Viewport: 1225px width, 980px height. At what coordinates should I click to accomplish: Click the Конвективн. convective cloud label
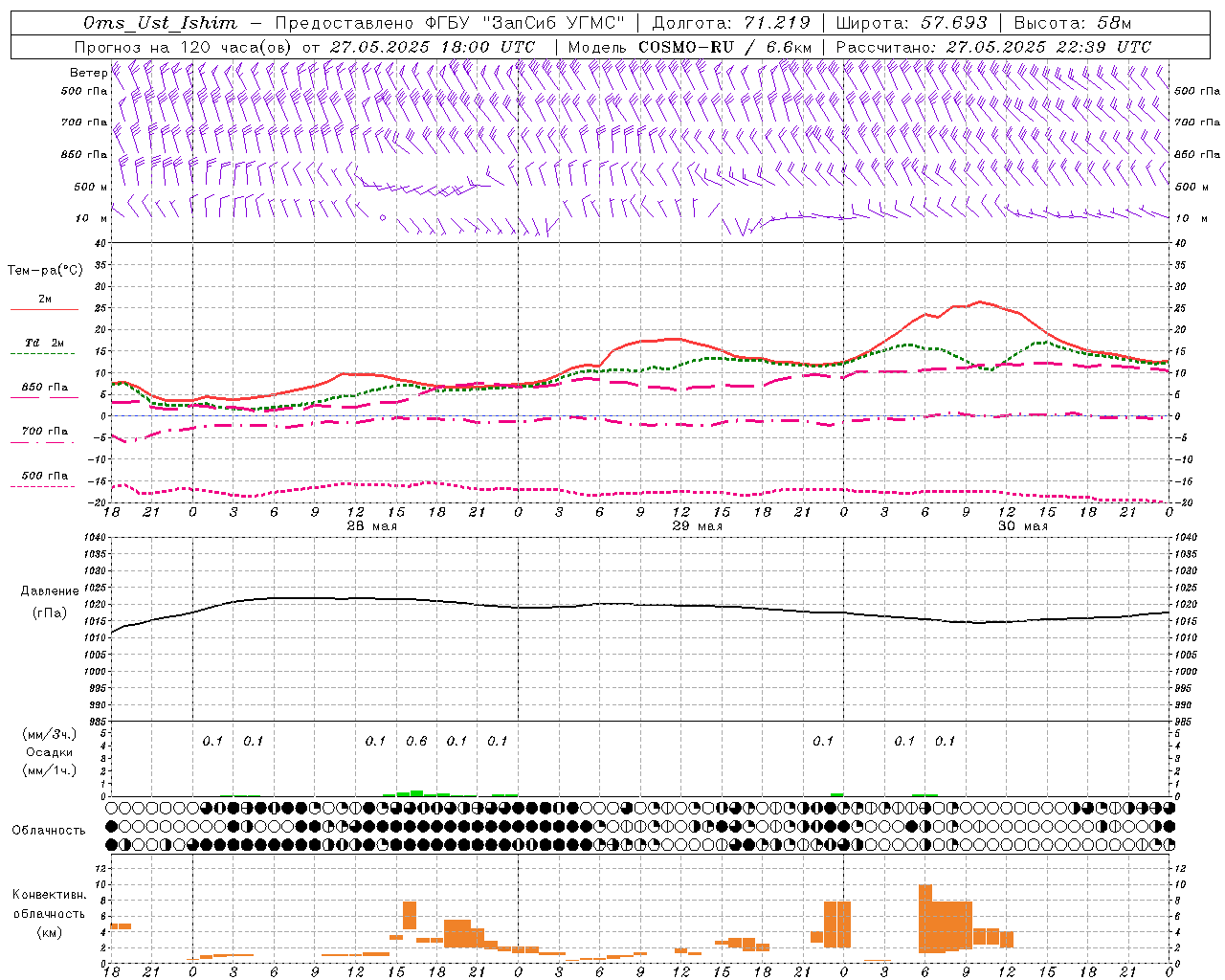[50, 895]
